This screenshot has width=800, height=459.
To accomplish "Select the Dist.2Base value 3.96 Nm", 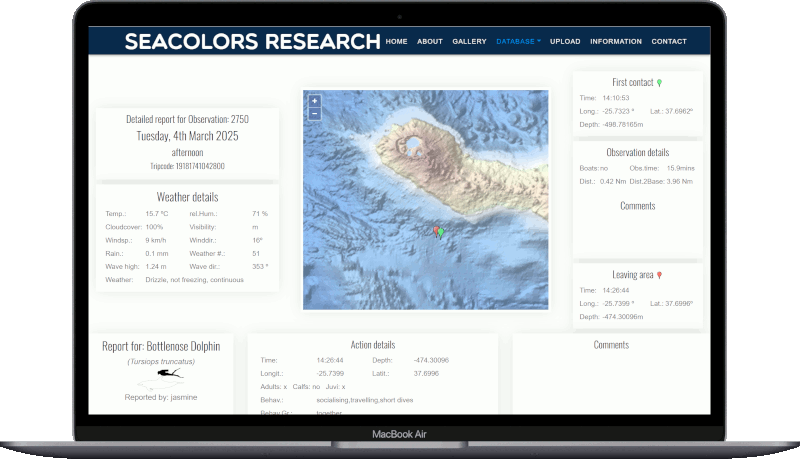I will pyautogui.click(x=680, y=182).
